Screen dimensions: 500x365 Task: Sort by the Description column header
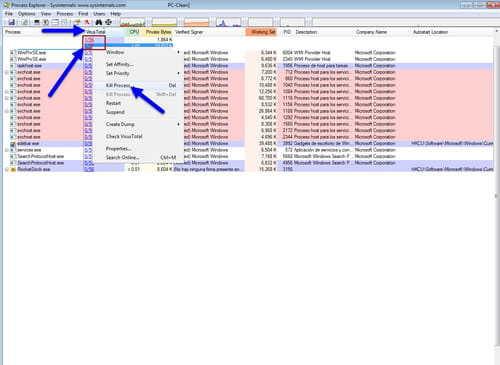[323, 32]
